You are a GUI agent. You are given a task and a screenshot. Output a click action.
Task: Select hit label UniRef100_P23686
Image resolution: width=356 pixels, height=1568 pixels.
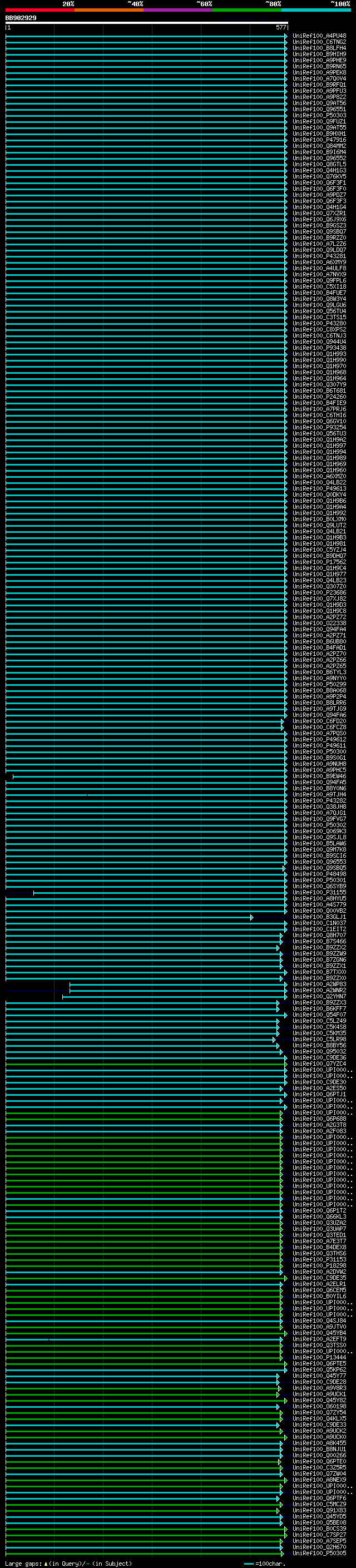click(319, 593)
